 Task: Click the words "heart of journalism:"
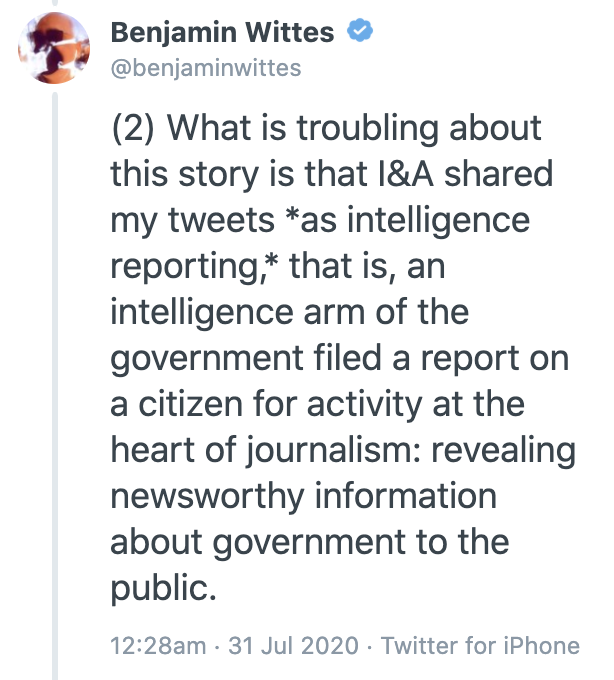pyautogui.click(x=265, y=451)
